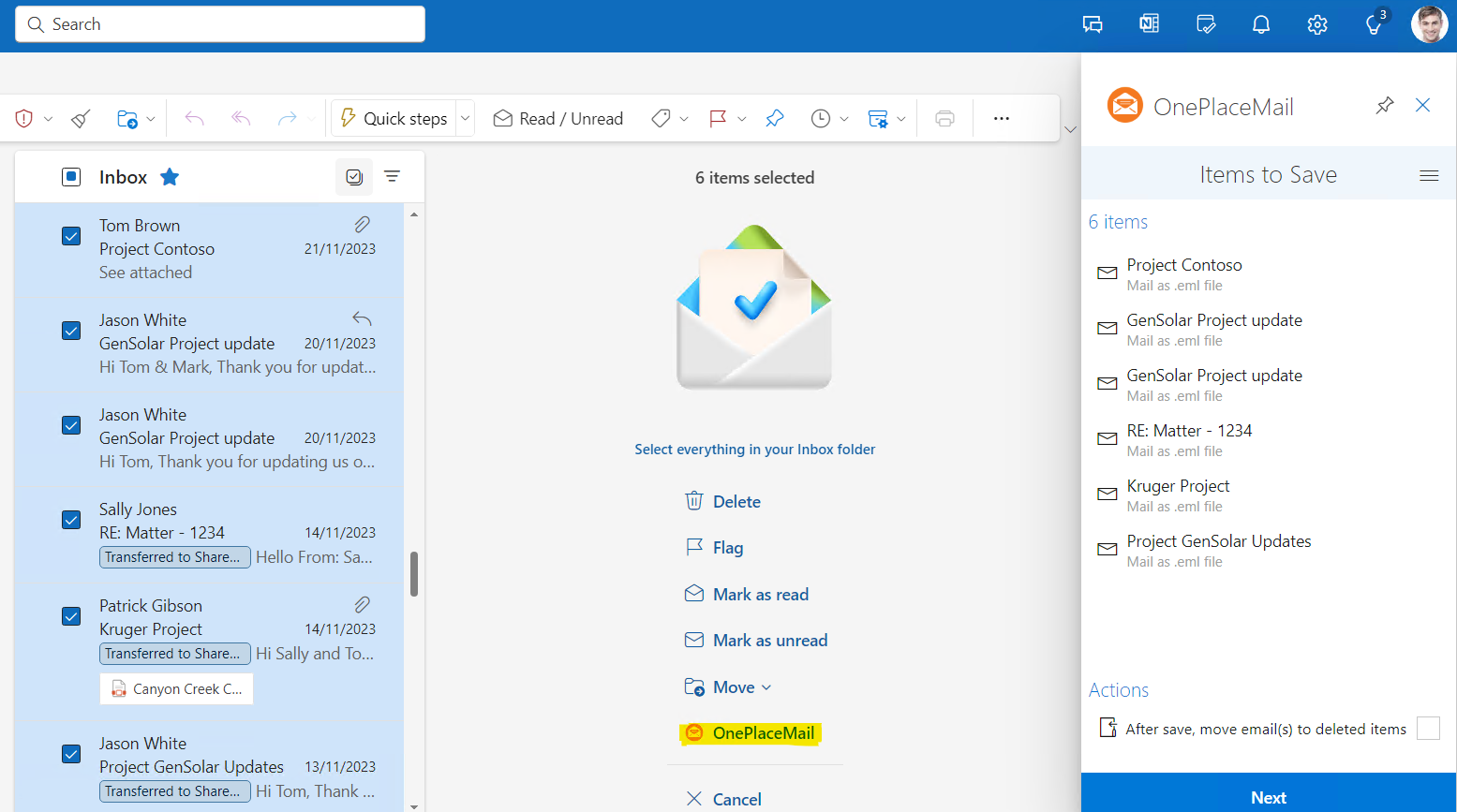
Task: Click the pin message icon in toolbar
Action: (x=774, y=119)
